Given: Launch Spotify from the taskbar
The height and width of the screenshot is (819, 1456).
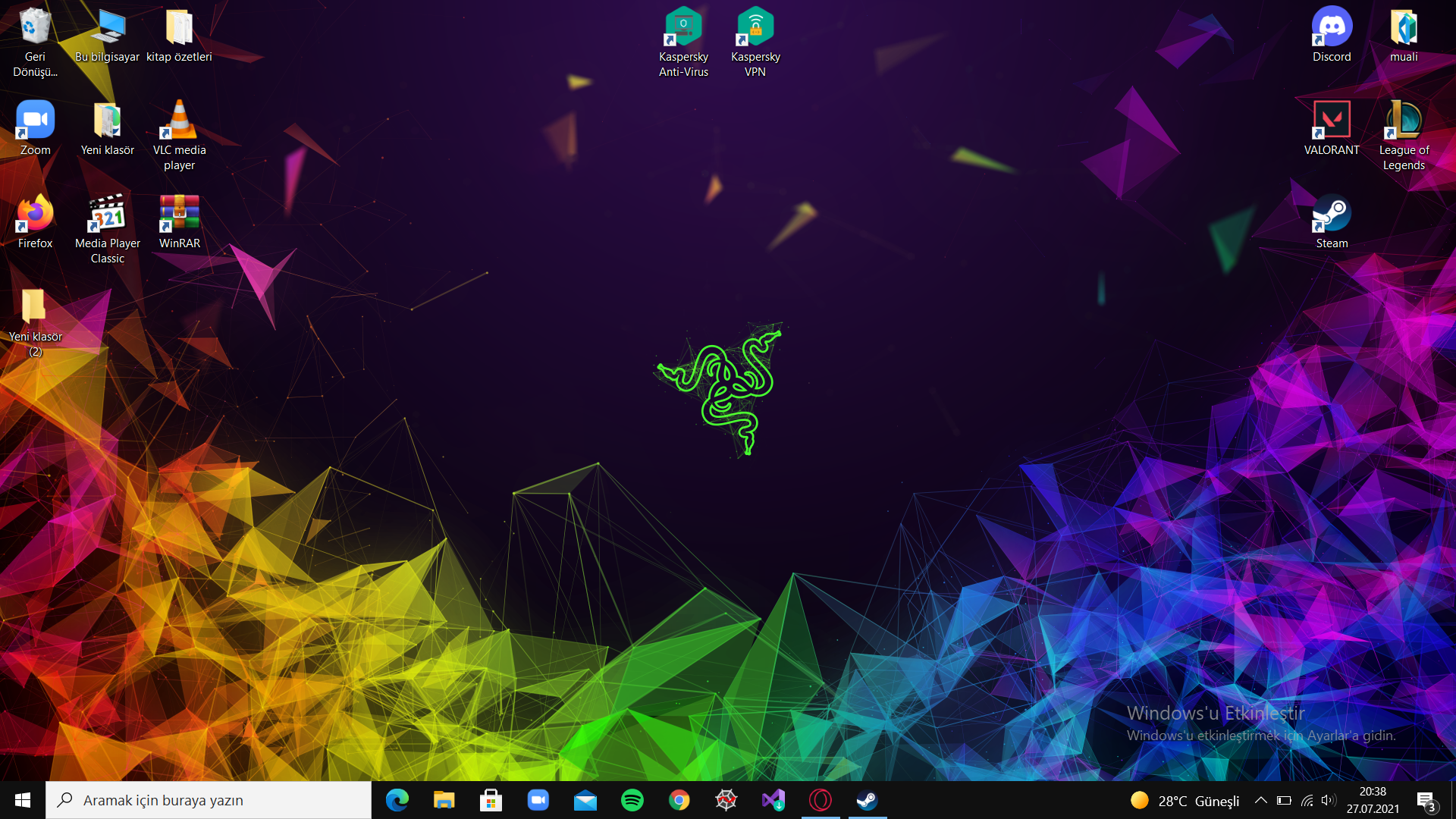Looking at the screenshot, I should tap(632, 800).
